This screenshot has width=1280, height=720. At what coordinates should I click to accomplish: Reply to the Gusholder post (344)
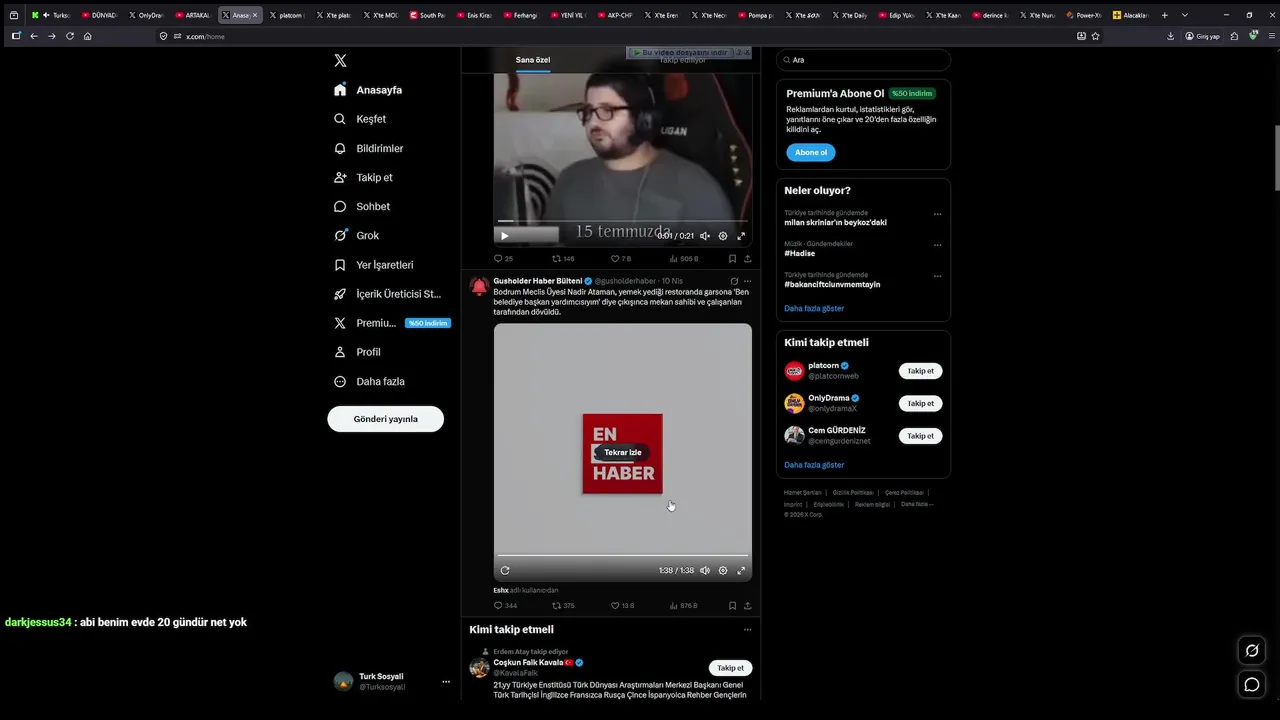[505, 605]
